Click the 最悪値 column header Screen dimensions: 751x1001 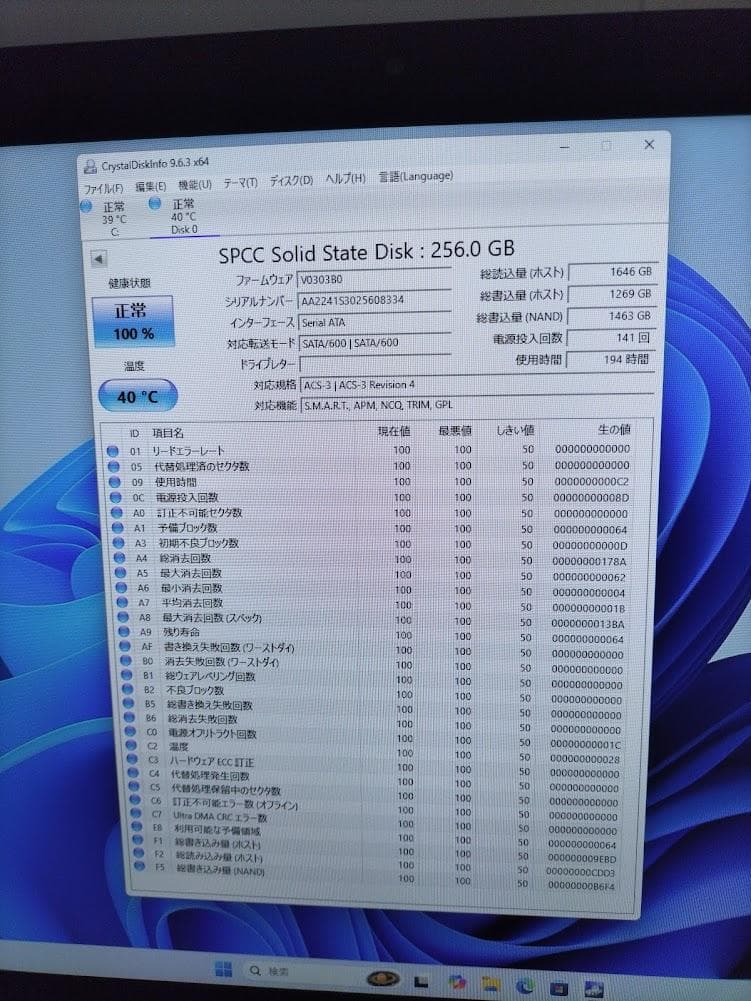tap(455, 431)
